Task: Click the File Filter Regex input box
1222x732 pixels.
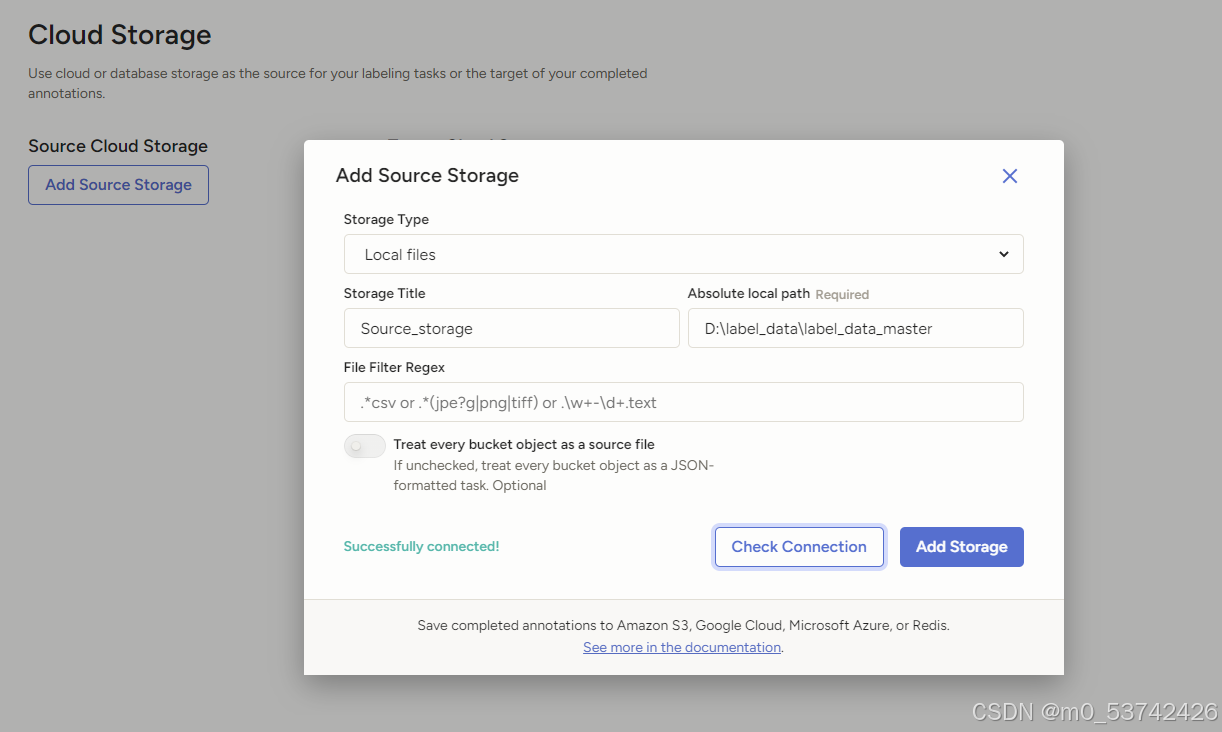Action: [683, 402]
